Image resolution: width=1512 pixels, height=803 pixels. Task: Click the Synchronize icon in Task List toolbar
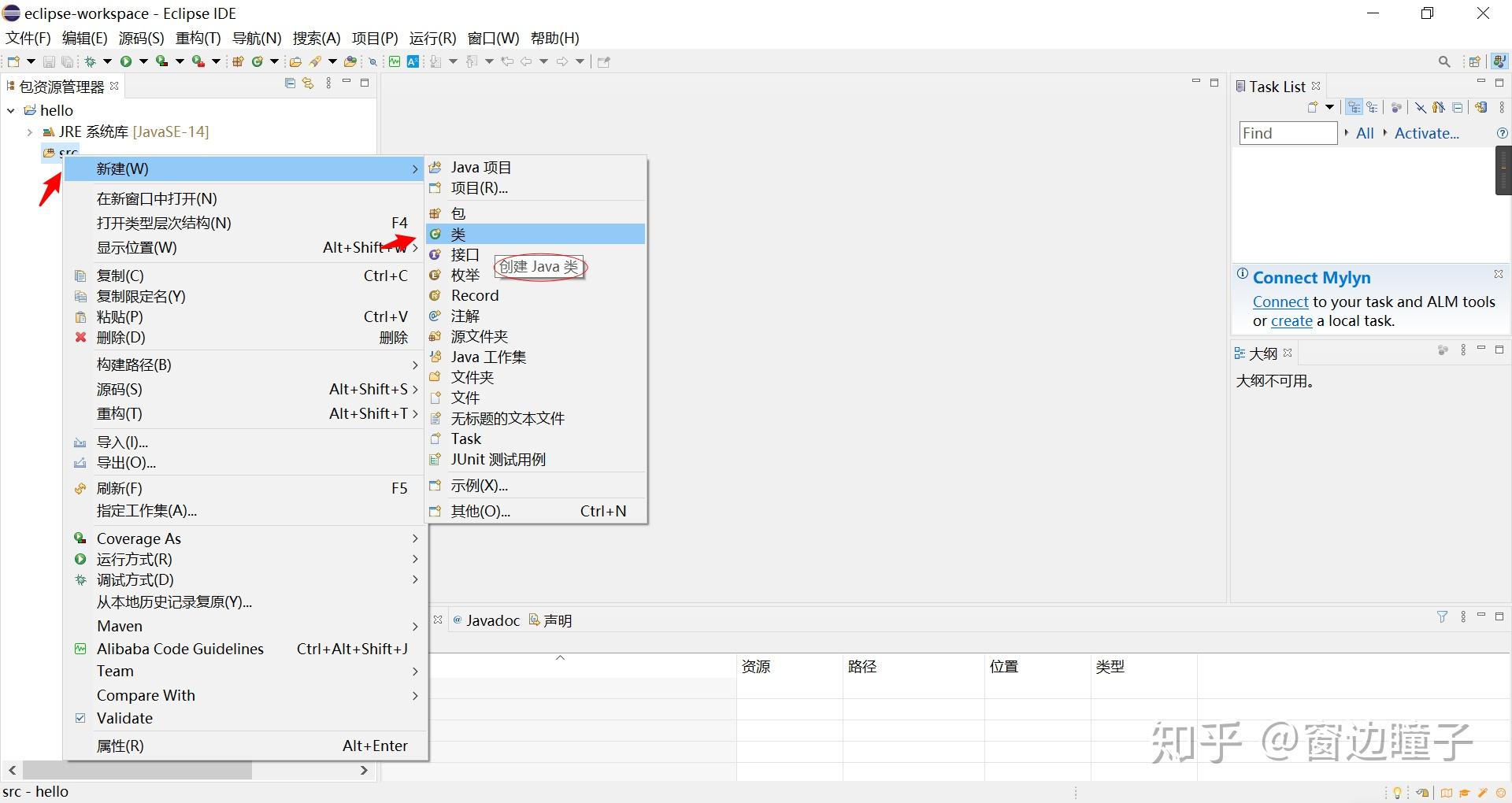[x=1481, y=107]
